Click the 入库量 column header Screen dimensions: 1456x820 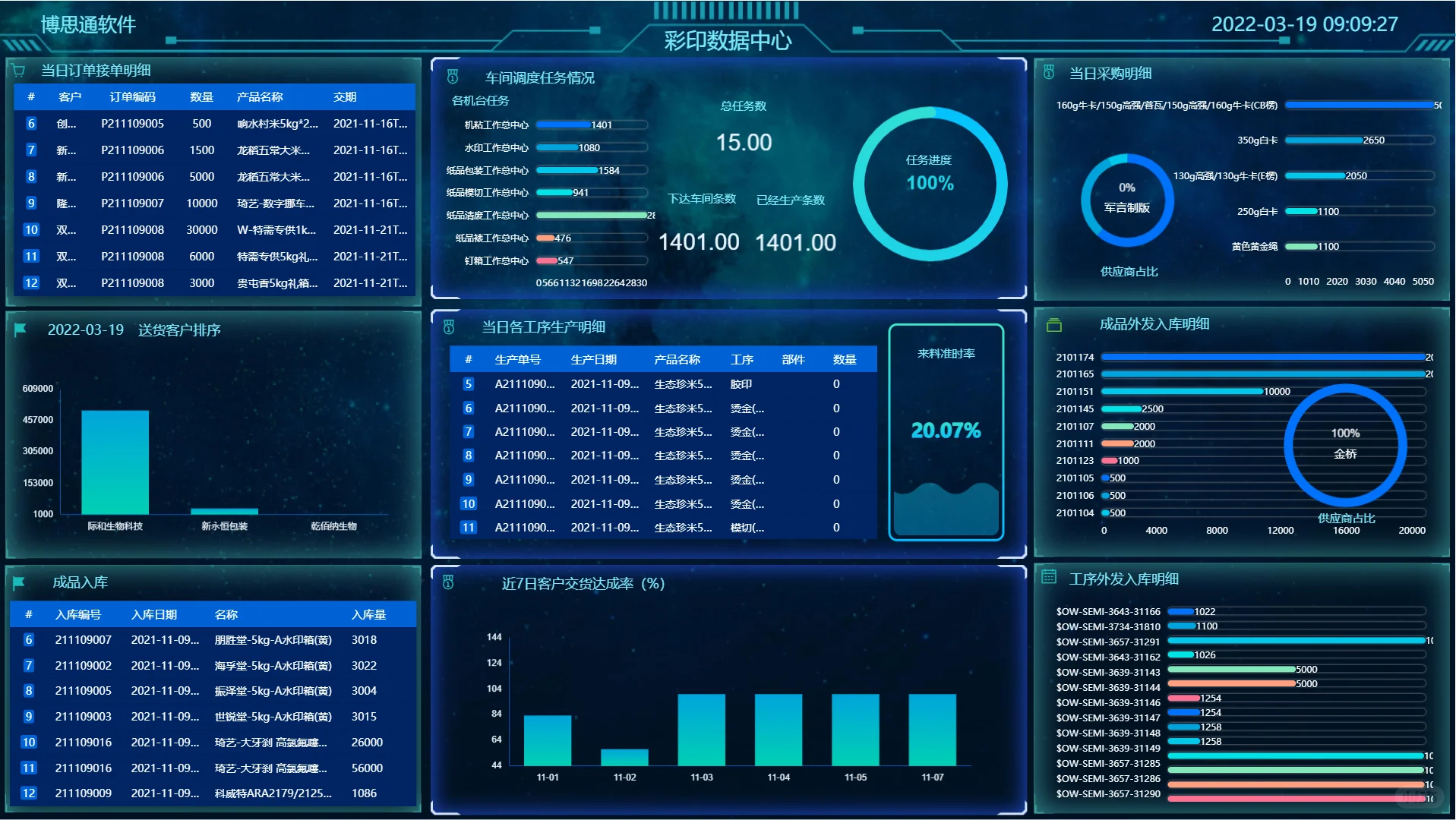pos(368,615)
